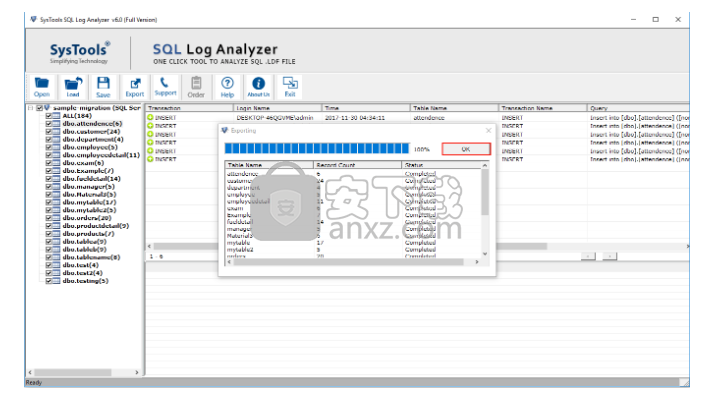Uncheck the ALL(184) checkbox

click(48, 116)
